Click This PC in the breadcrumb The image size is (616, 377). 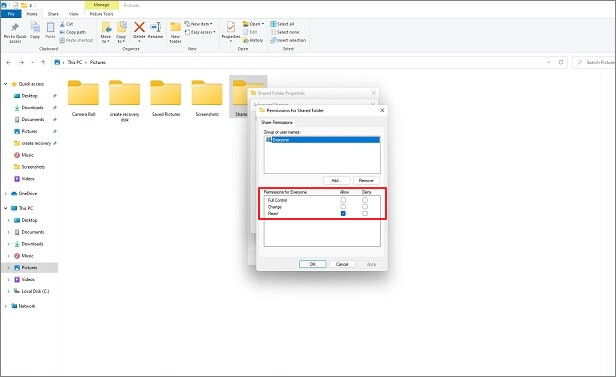[x=75, y=62]
